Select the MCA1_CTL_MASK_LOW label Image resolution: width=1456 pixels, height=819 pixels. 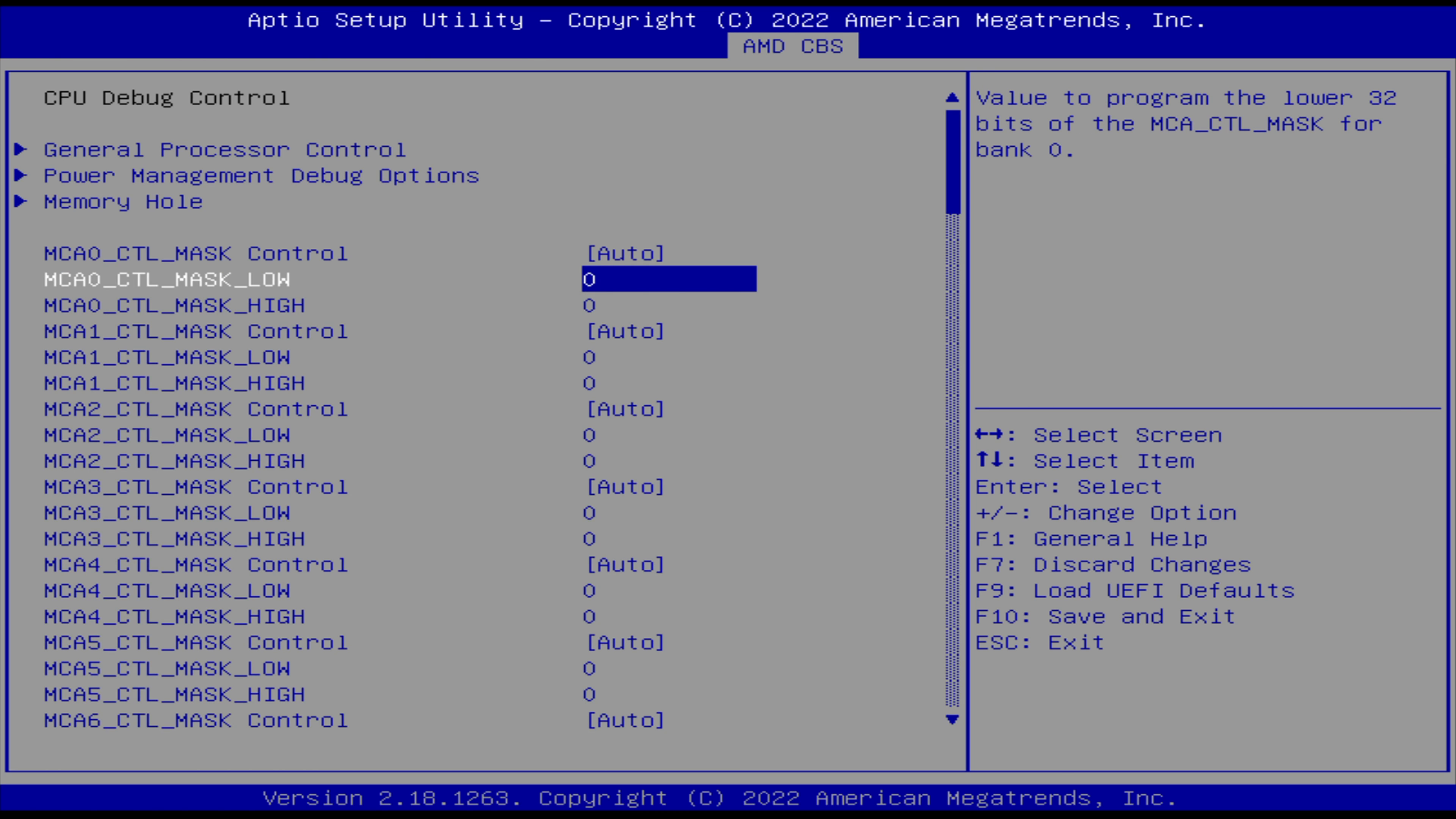[x=167, y=357]
